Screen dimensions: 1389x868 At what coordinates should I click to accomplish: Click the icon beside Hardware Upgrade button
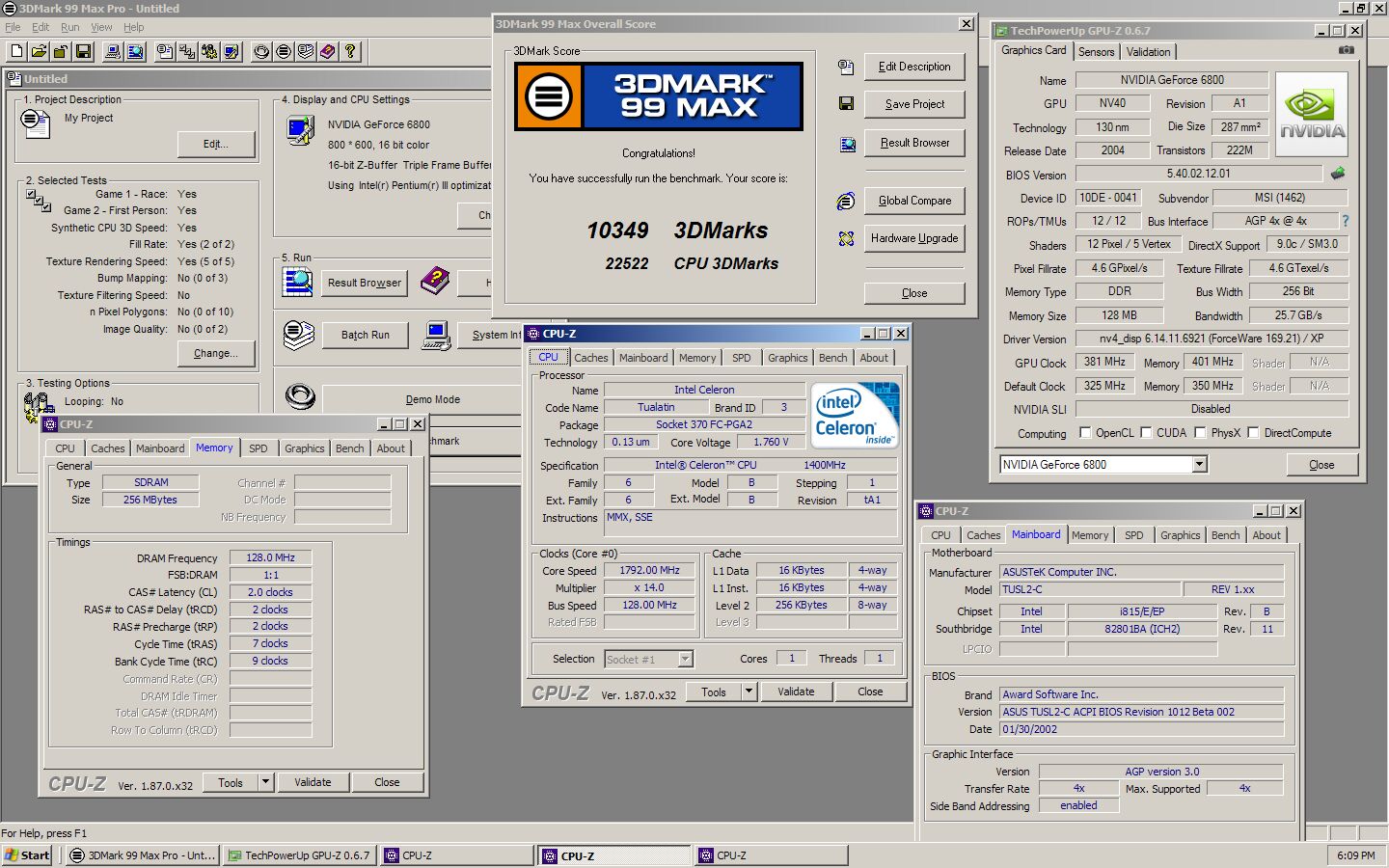pyautogui.click(x=846, y=238)
